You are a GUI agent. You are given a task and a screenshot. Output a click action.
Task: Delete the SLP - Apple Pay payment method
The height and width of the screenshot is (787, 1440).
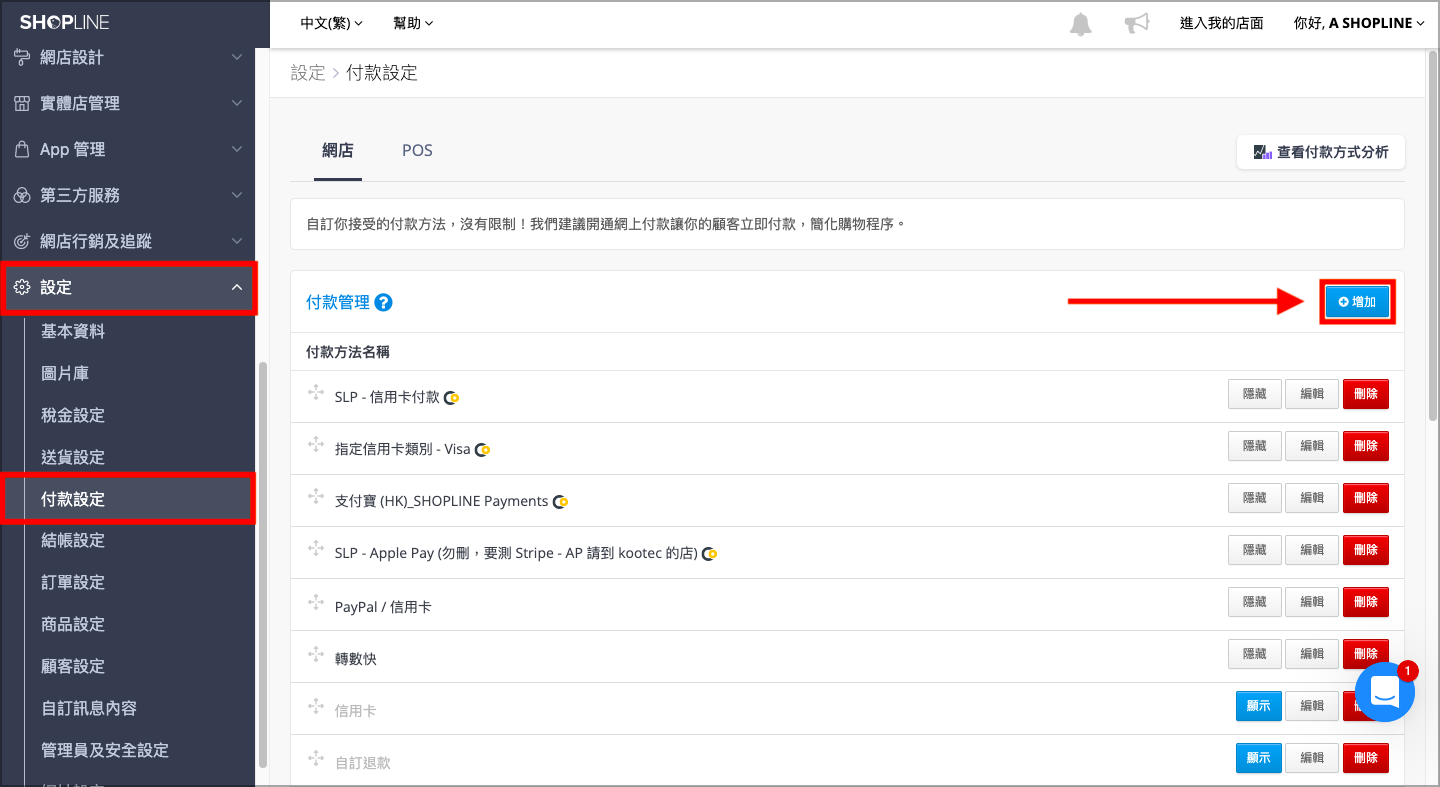[x=1366, y=550]
